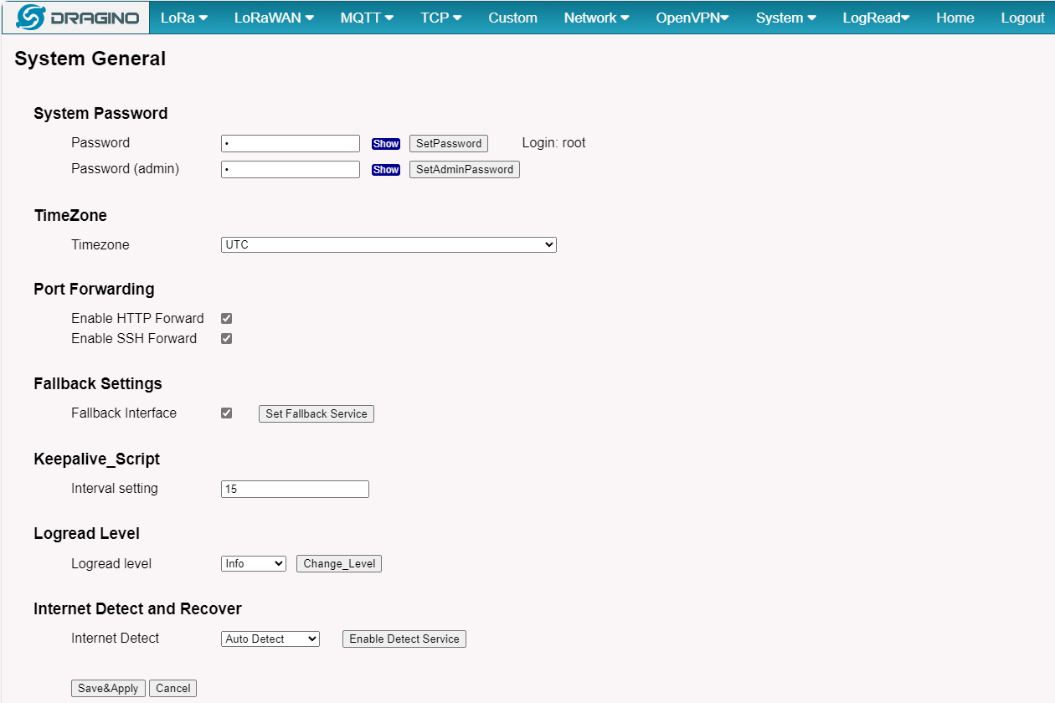Open the LogRead menu
This screenshot has height=703, width=1055.
[876, 18]
